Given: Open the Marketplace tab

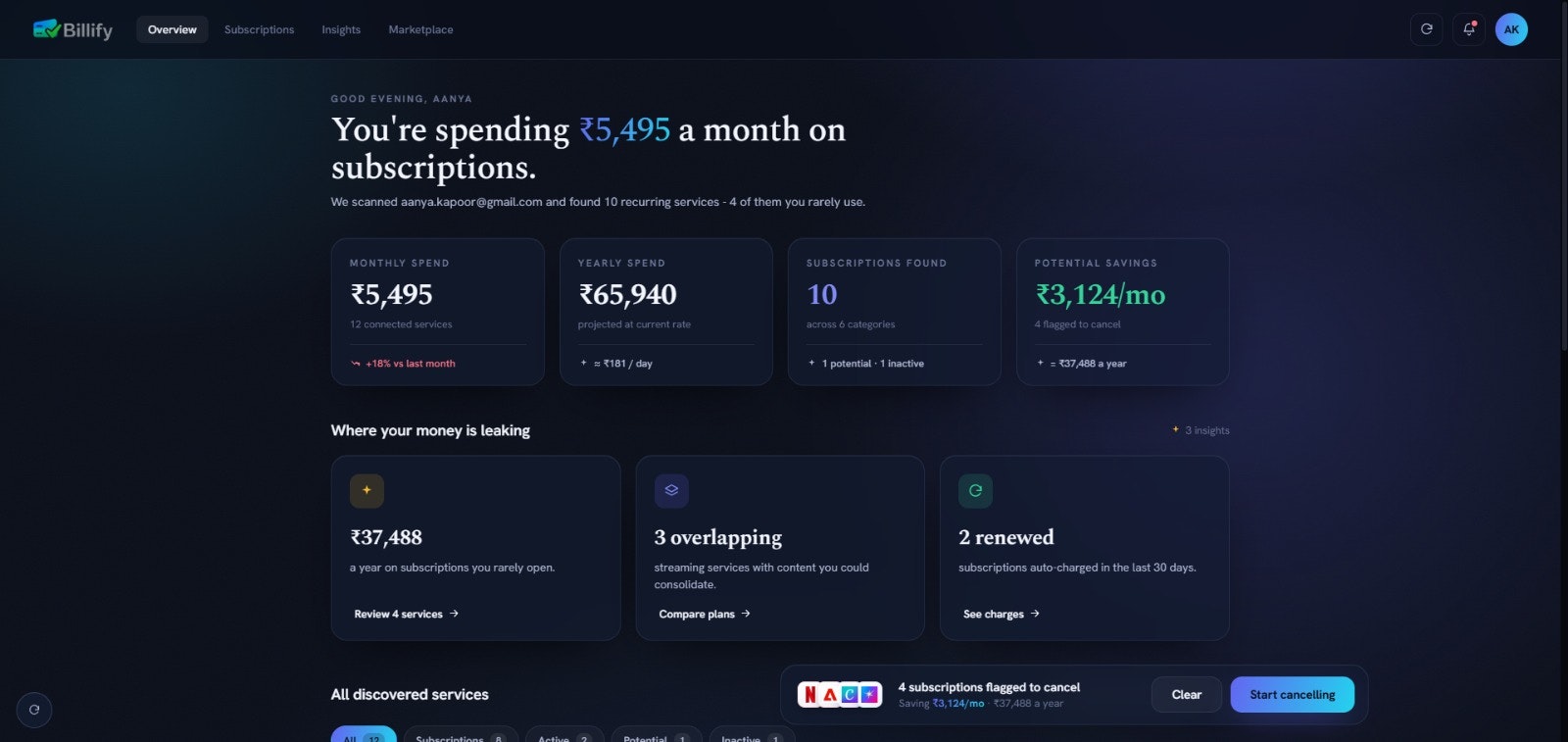Looking at the screenshot, I should tap(420, 29).
